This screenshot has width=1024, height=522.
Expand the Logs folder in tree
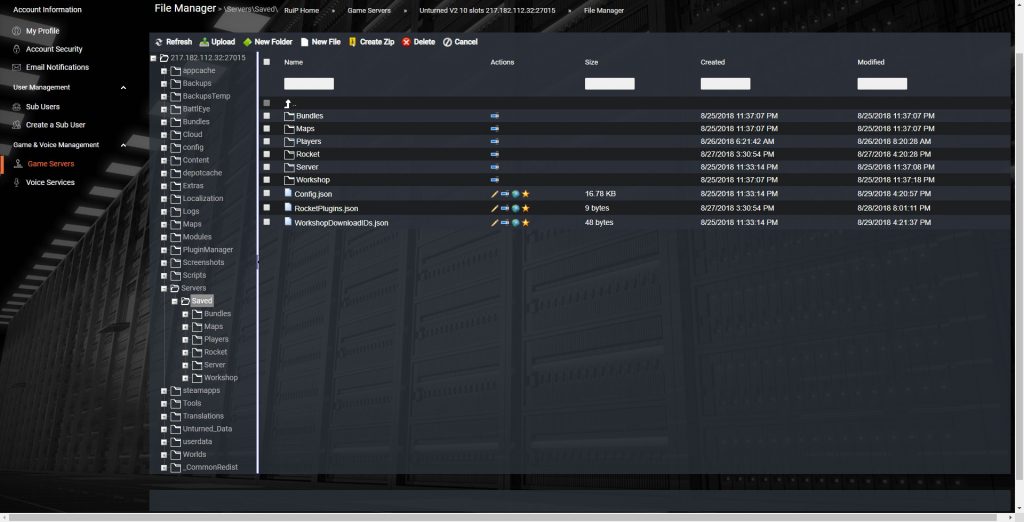(x=163, y=212)
